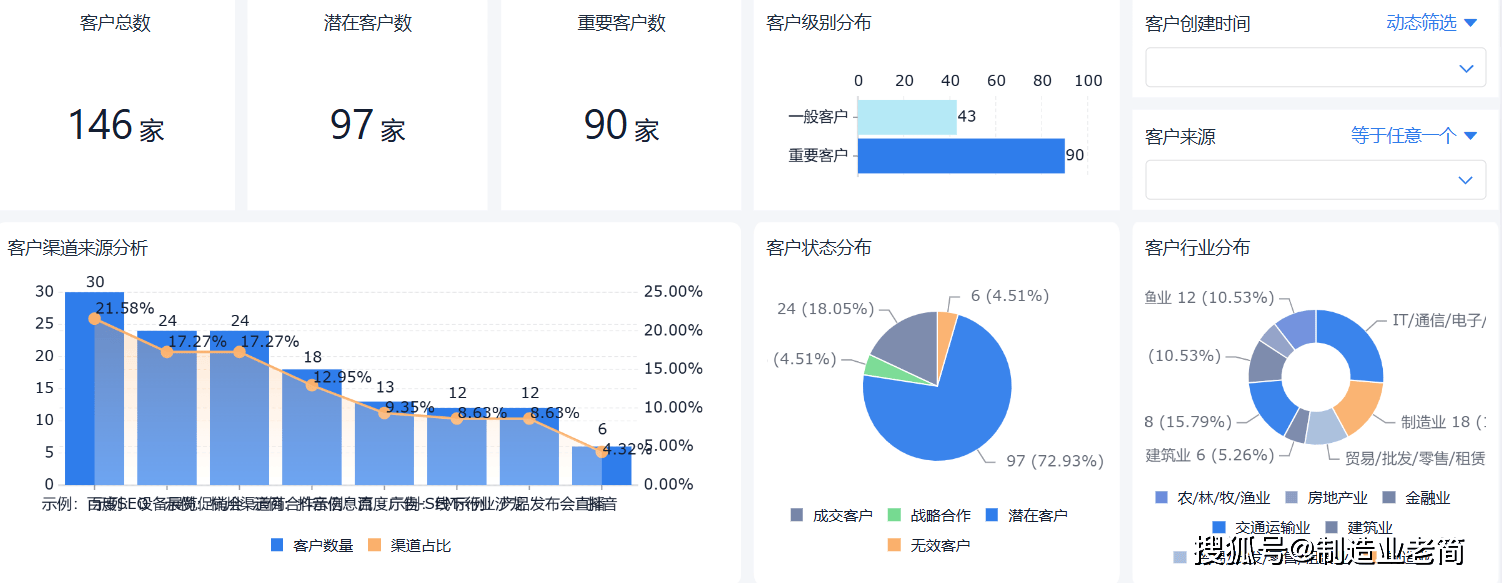Select the 一般客户 bar showing 43
Viewport: 1502px width, 583px height.
(907, 117)
